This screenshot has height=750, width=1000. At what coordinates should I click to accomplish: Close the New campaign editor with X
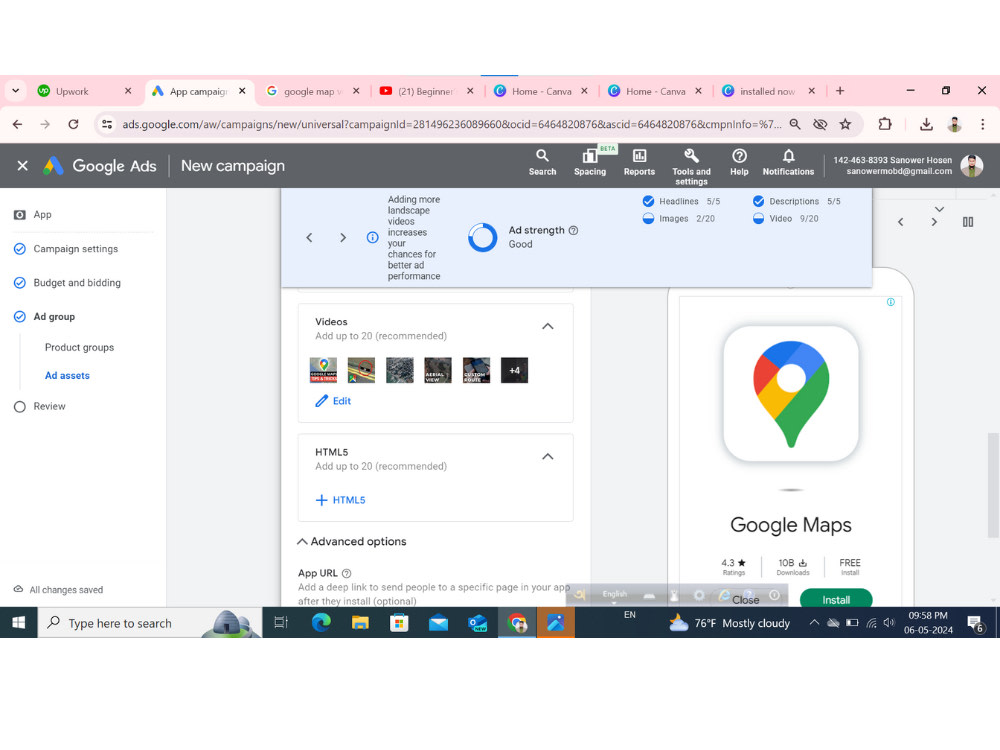22,166
